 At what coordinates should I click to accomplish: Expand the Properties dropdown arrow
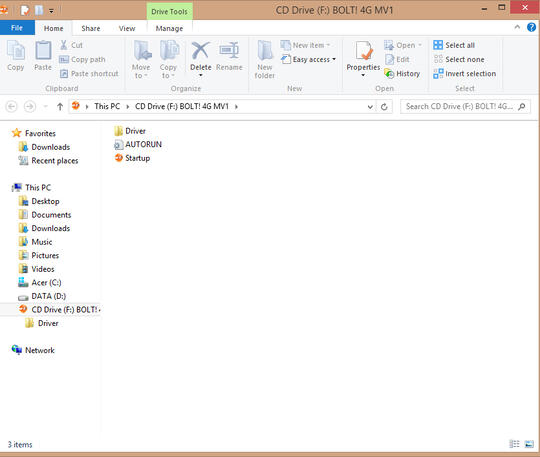tap(363, 75)
